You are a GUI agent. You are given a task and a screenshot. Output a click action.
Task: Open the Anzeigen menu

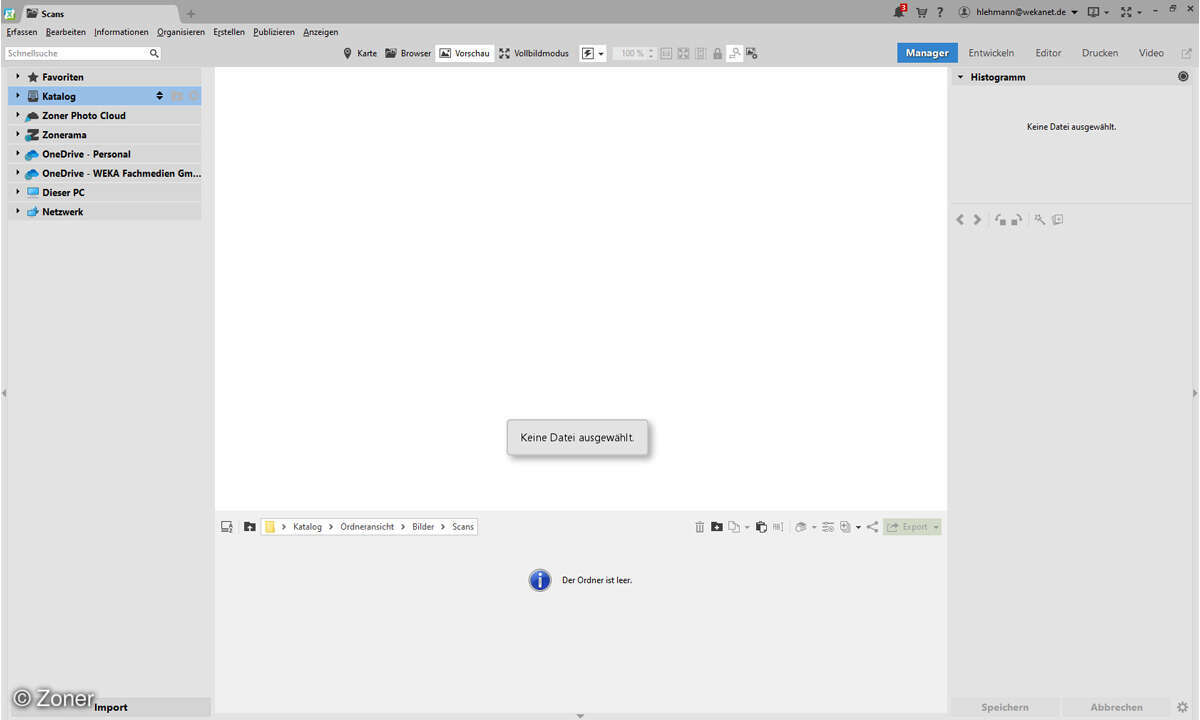click(x=321, y=32)
